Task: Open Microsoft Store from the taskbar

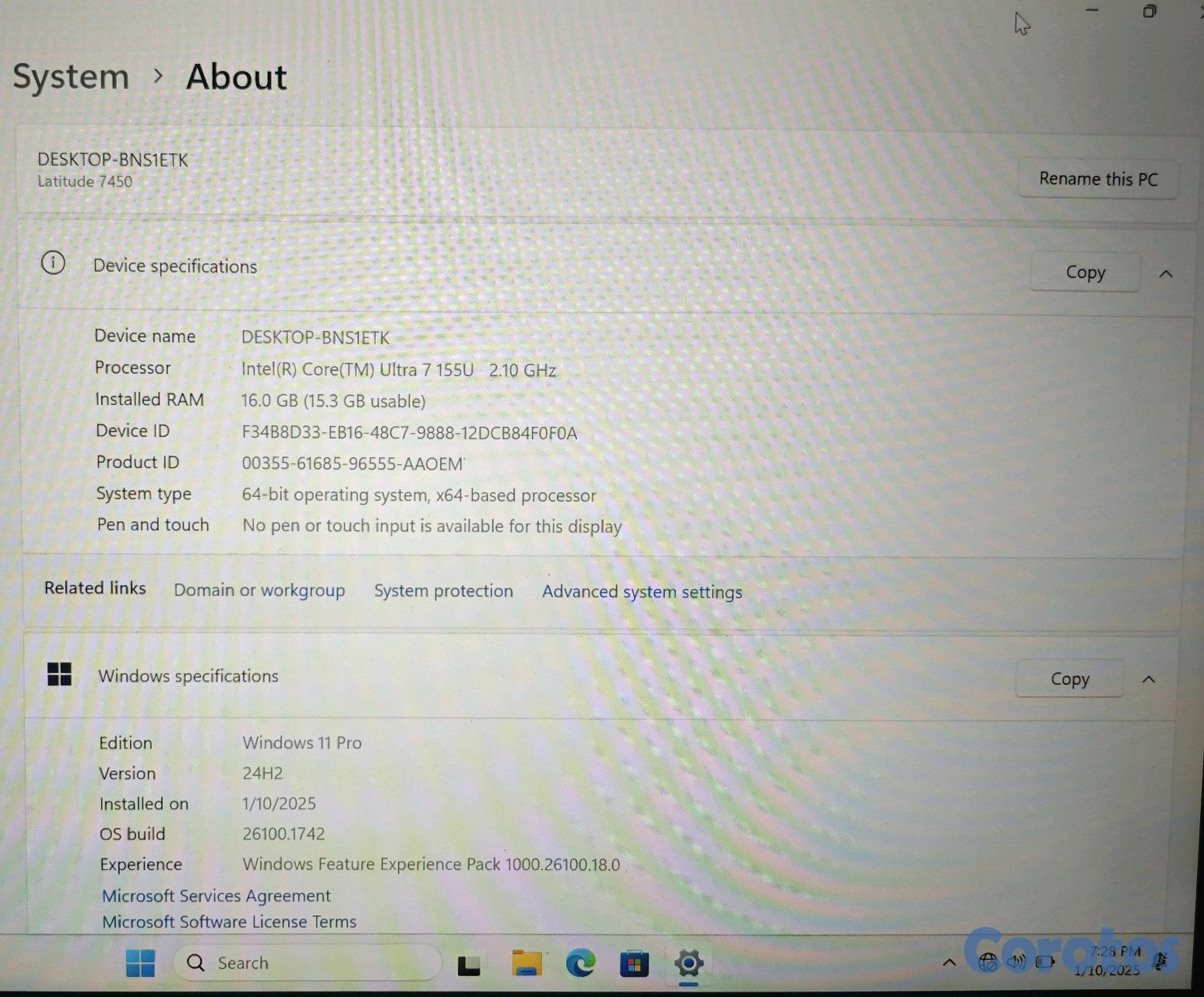Action: pyautogui.click(x=634, y=964)
